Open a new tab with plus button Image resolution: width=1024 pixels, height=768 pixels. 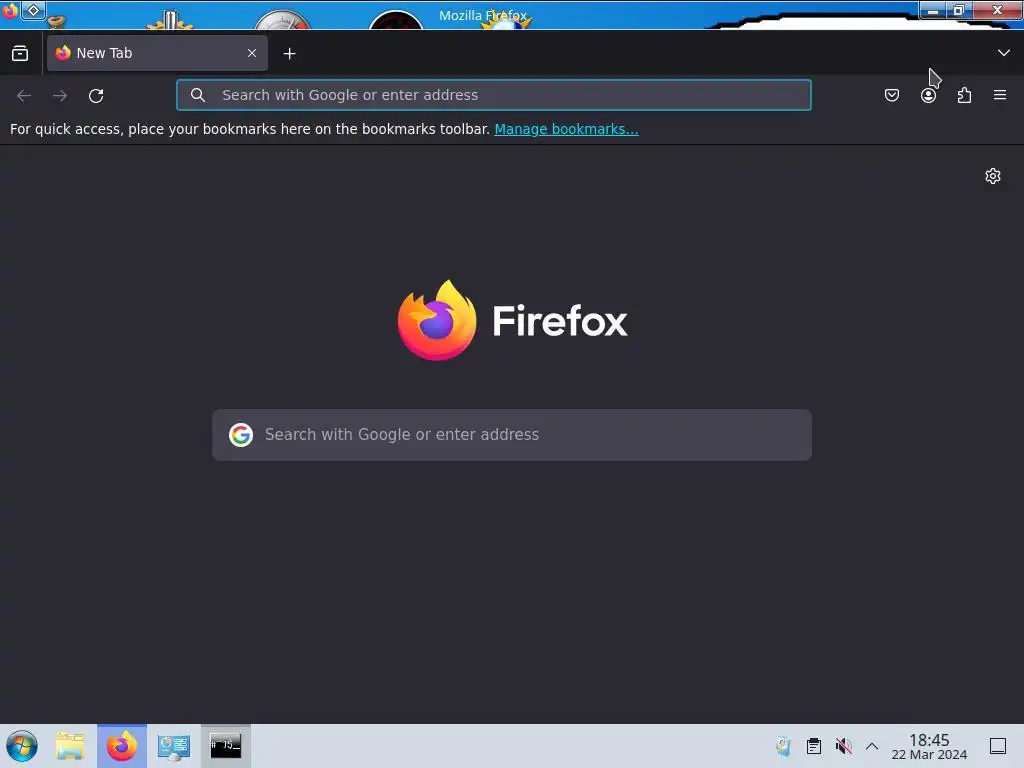coord(289,54)
